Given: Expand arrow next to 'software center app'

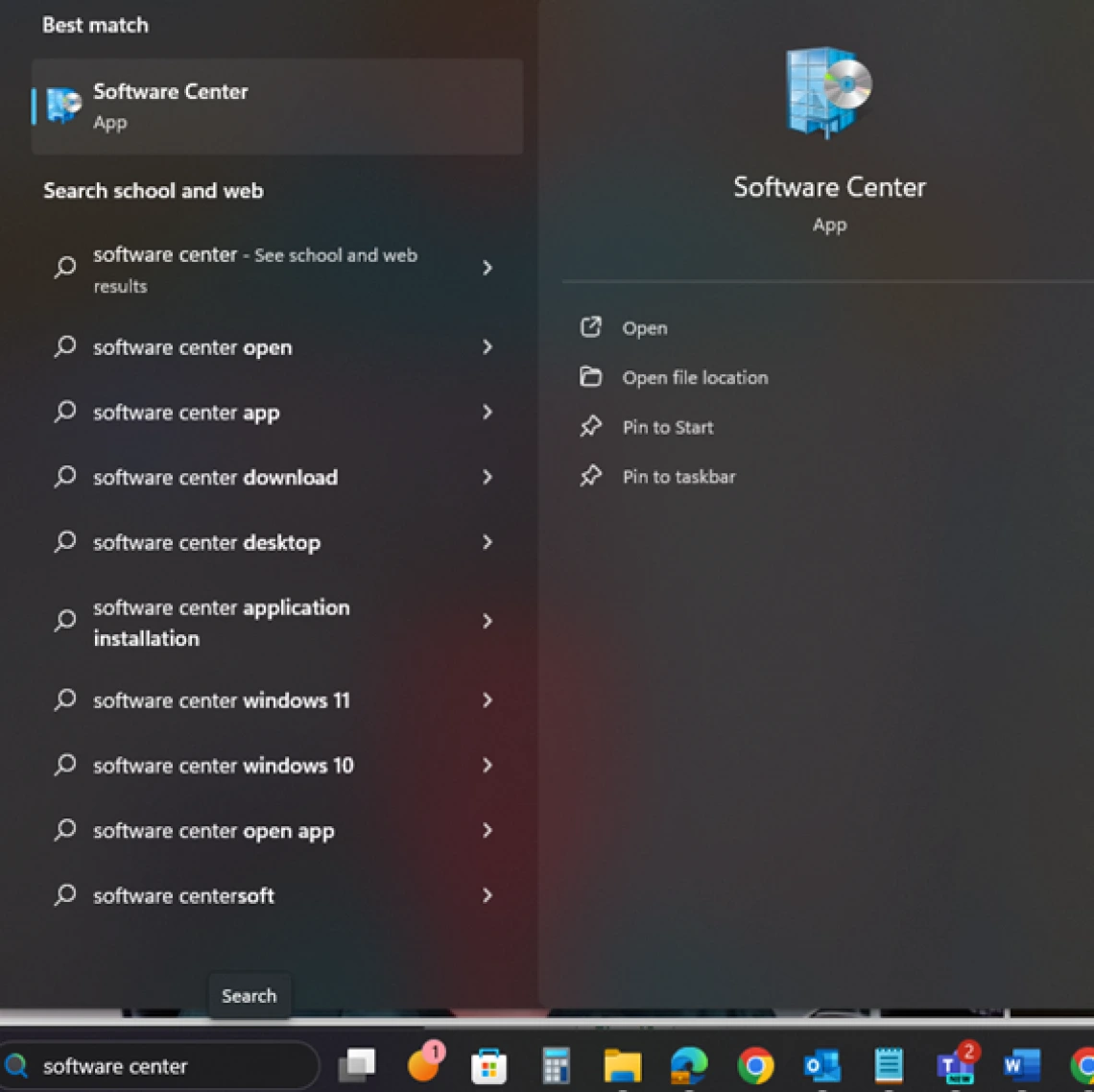Looking at the screenshot, I should pyautogui.click(x=488, y=412).
